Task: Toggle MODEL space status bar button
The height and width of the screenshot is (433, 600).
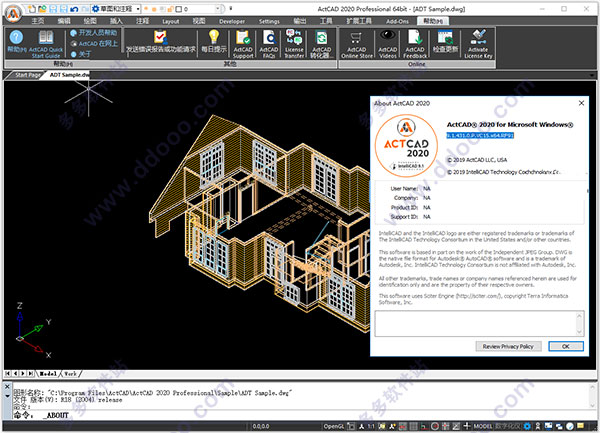Action: [483, 426]
